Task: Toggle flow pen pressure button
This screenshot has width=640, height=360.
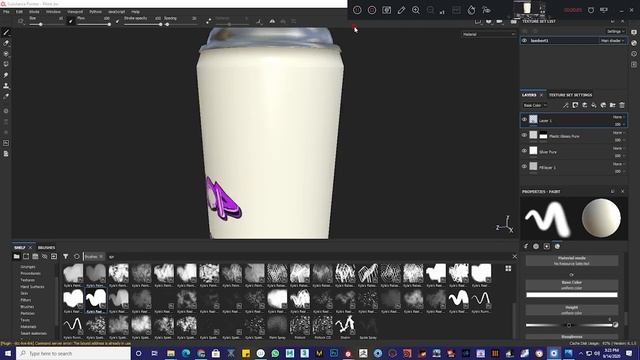Action: pyautogui.click(x=118, y=21)
